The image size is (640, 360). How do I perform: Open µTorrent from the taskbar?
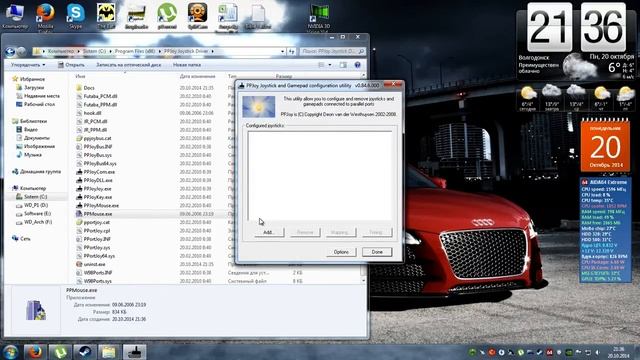(x=60, y=352)
